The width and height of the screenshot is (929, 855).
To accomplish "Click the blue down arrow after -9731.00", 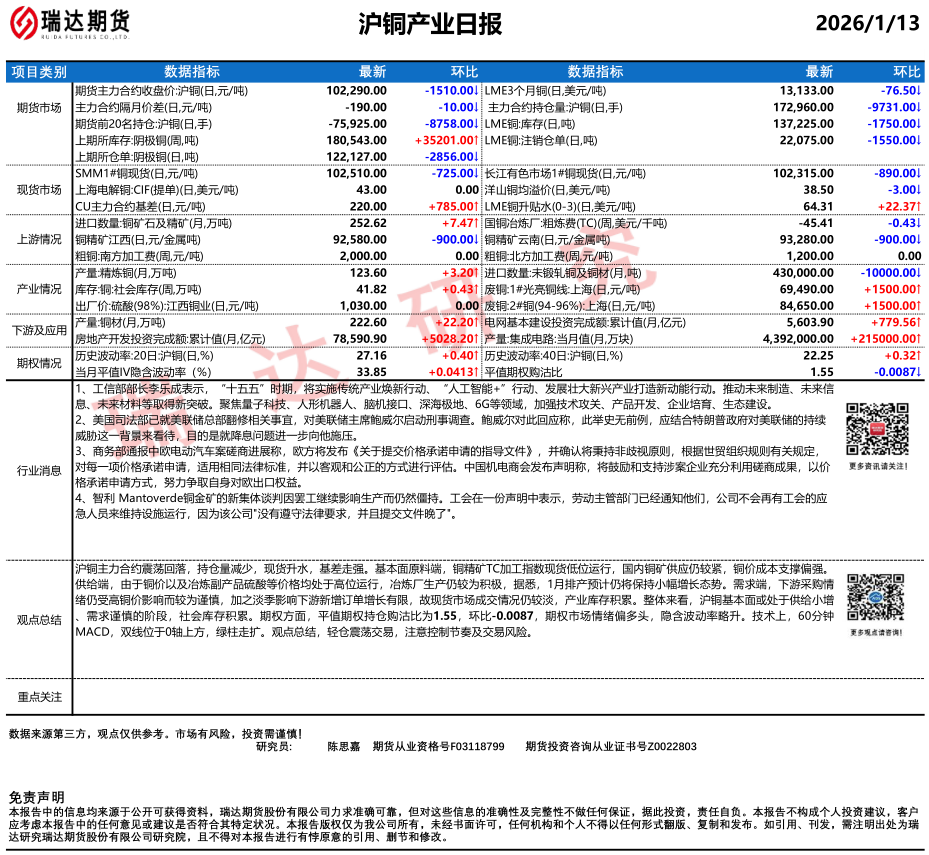I will tap(919, 107).
